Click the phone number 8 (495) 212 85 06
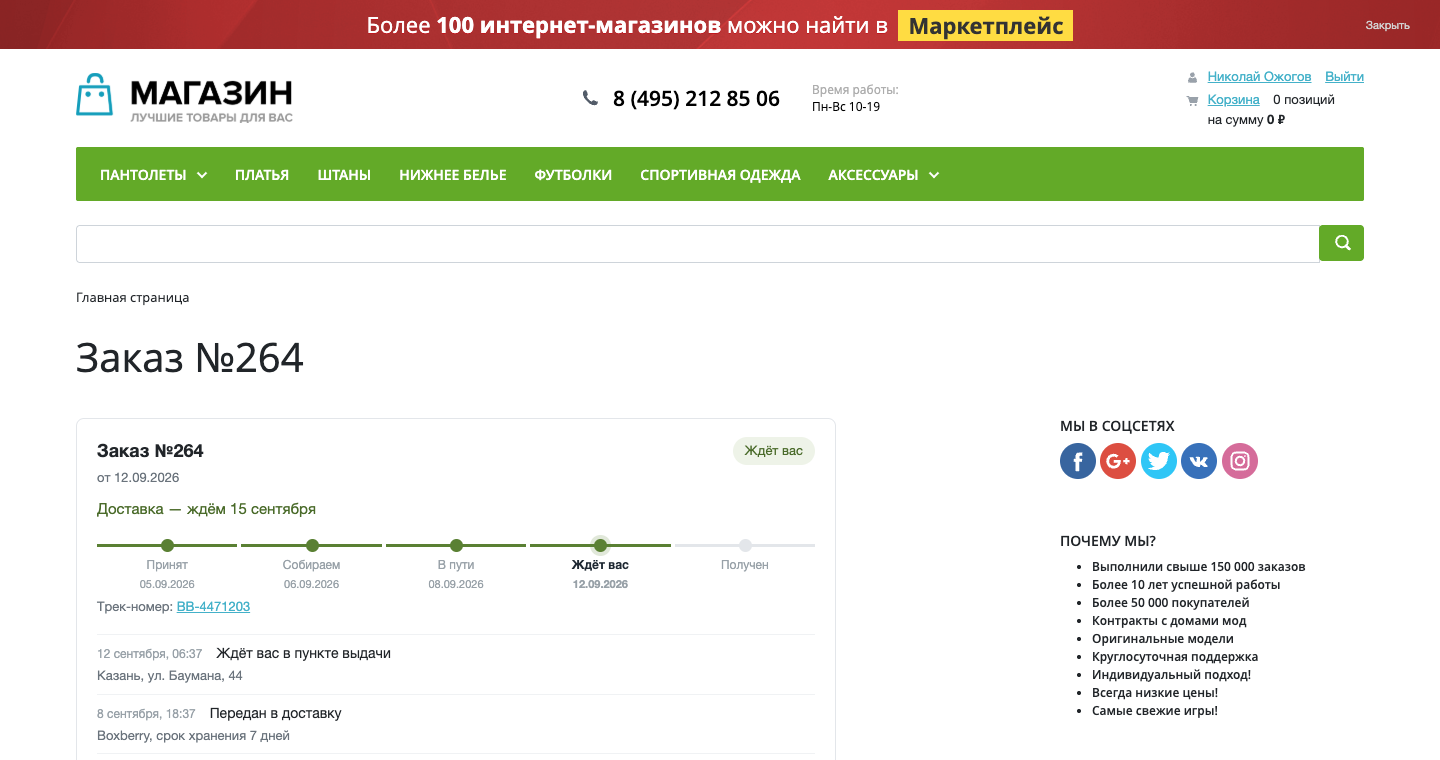The height and width of the screenshot is (760, 1440). 696,99
